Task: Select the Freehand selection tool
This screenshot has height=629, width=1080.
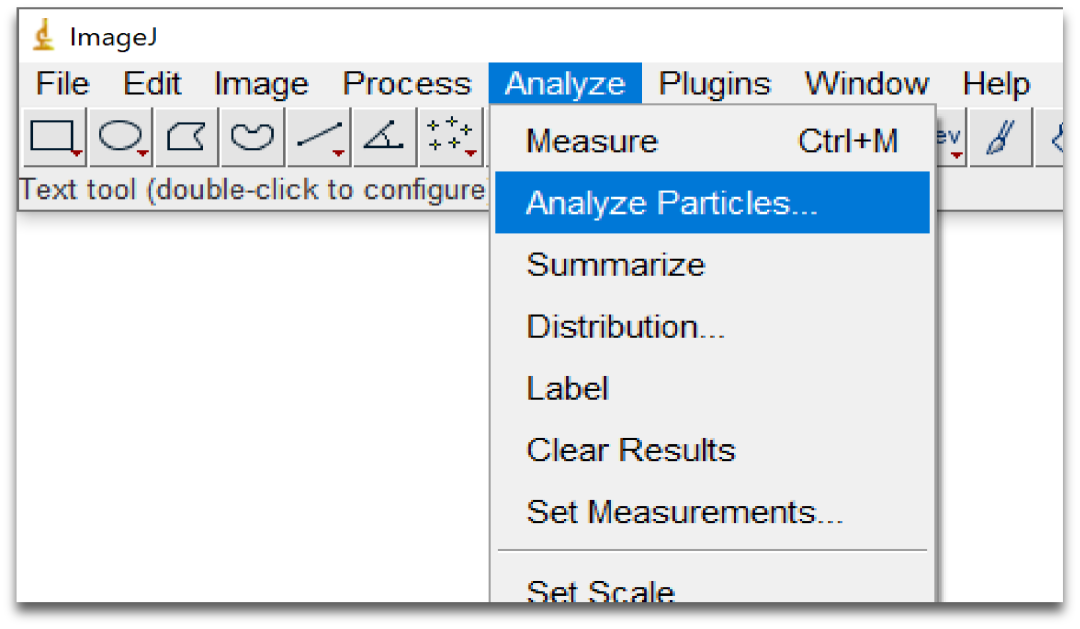Action: (252, 138)
